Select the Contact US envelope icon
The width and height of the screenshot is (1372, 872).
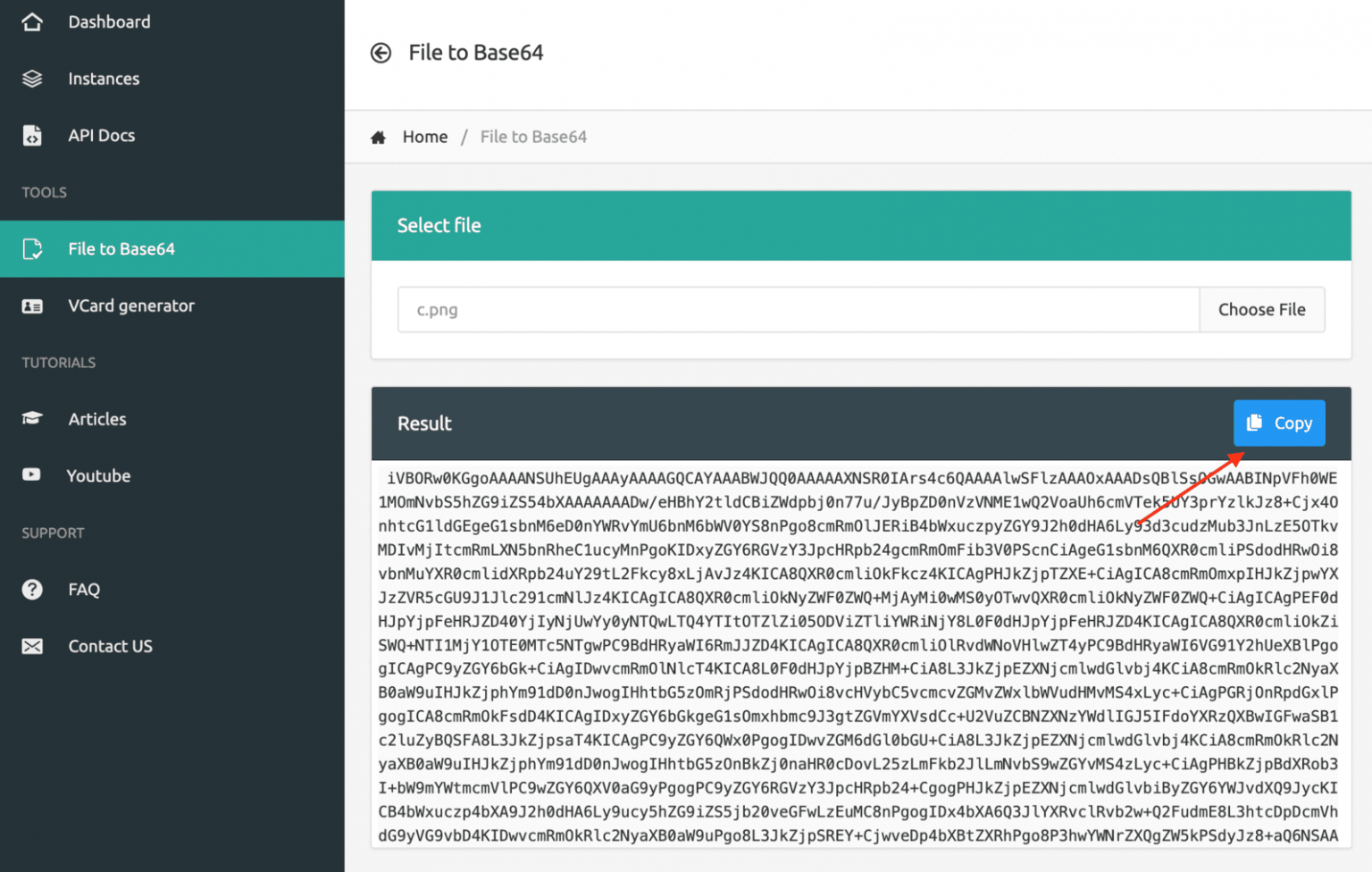click(32, 646)
